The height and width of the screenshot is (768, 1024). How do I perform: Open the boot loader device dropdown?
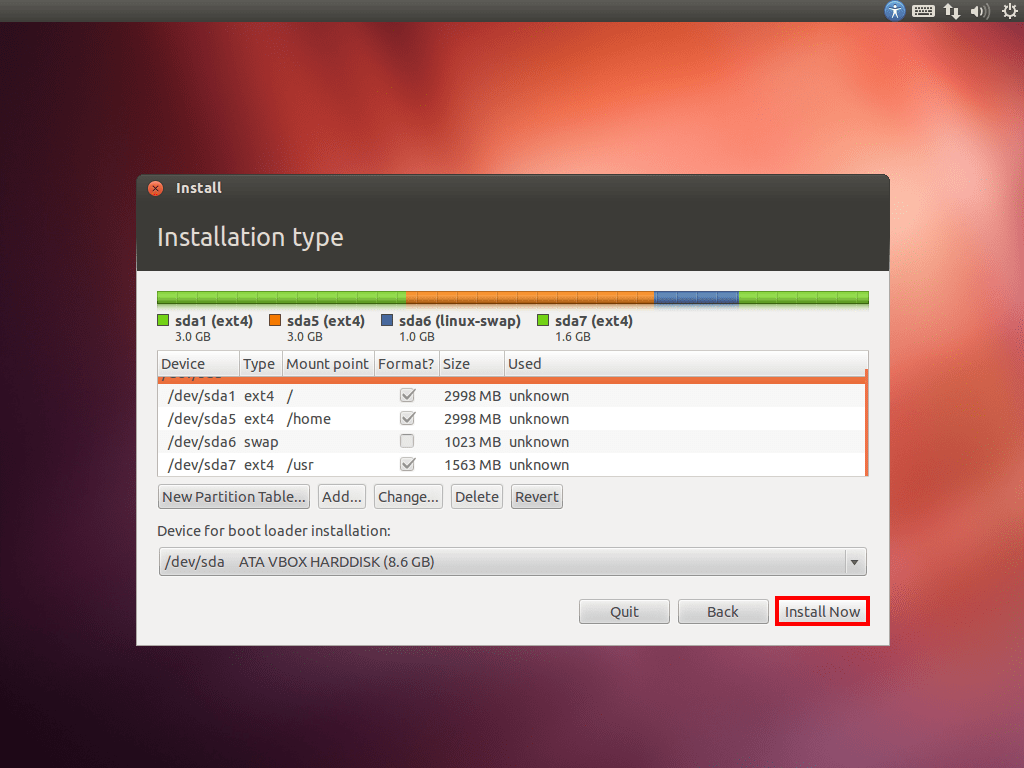coord(855,562)
